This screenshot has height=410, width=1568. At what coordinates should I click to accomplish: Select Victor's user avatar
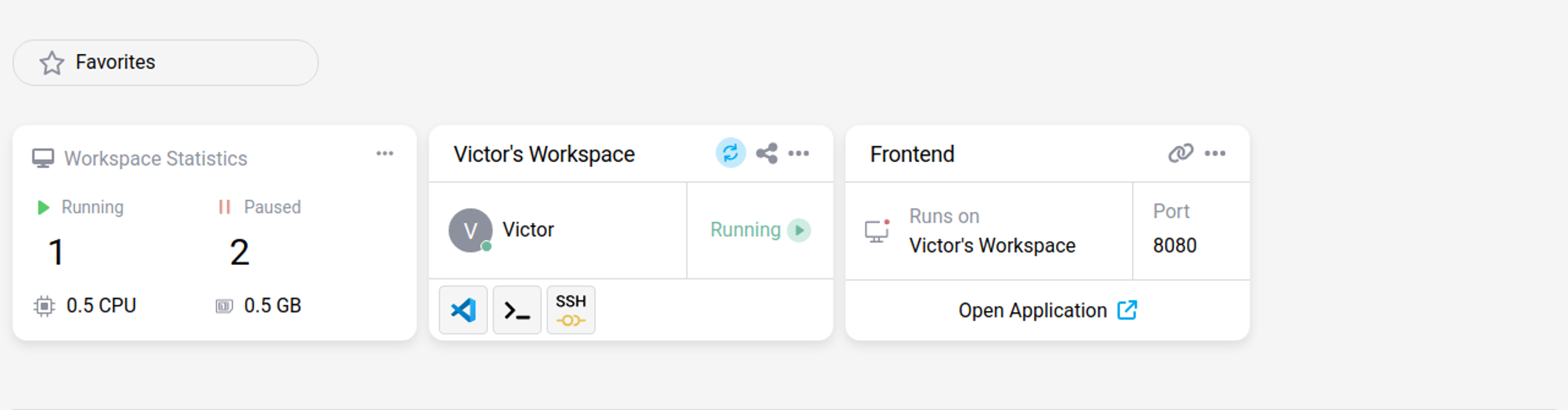point(470,231)
